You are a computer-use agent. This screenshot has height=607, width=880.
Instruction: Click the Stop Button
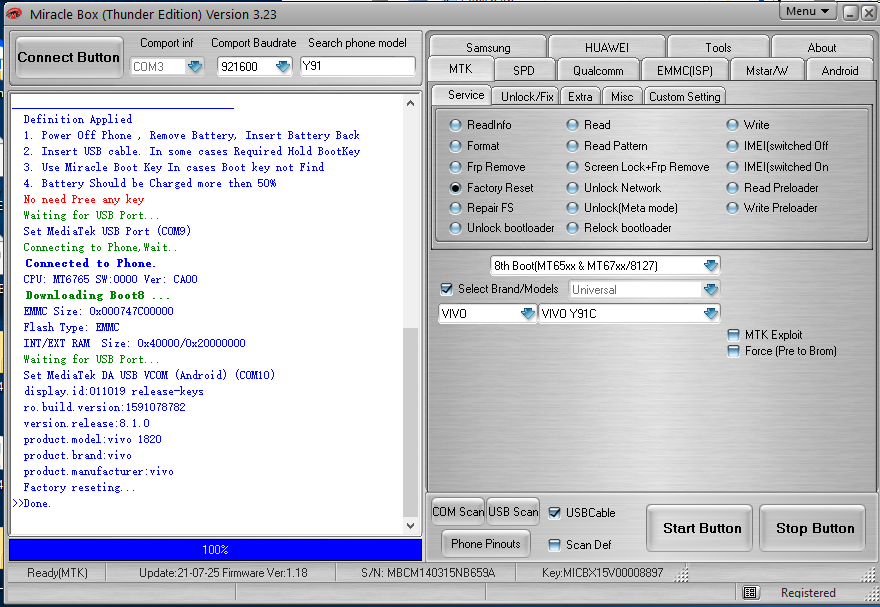tap(812, 528)
